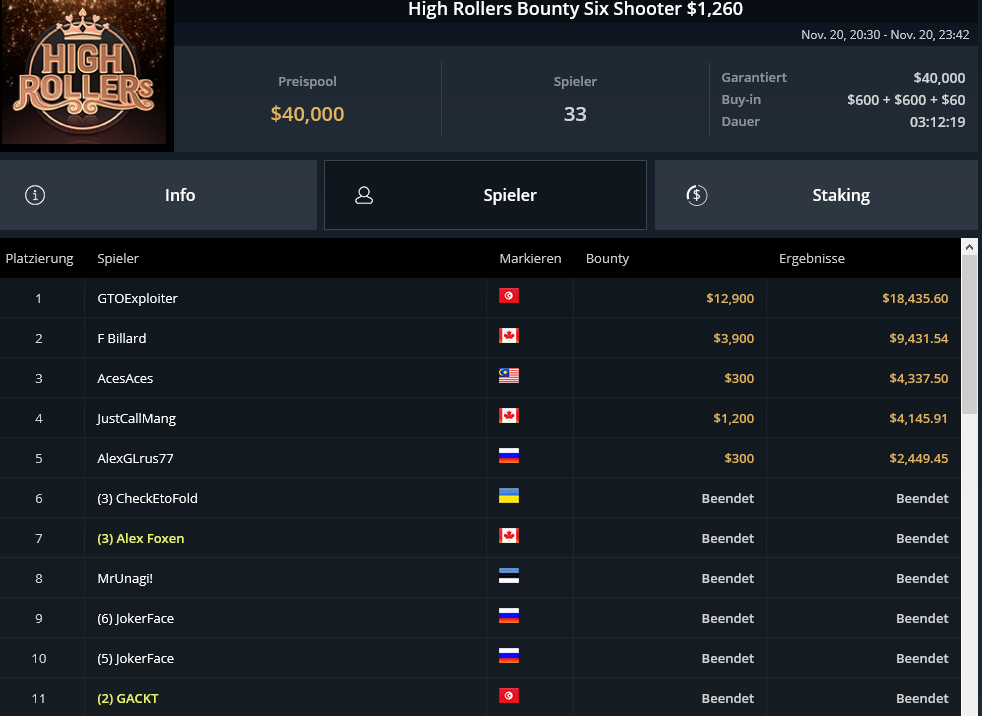
Task: Click the player silhouette icon on Spieler tab
Action: [x=364, y=195]
